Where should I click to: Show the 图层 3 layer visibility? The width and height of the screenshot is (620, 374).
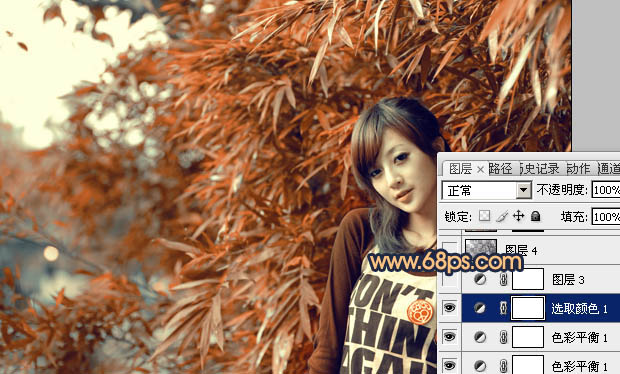pos(450,279)
